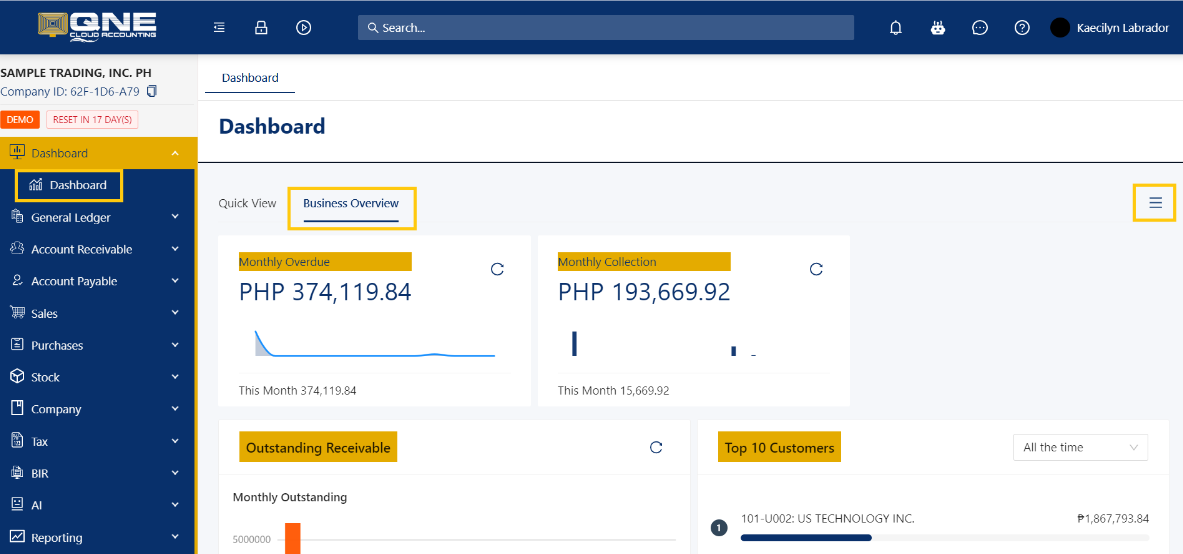Click the Monthly Collection bar chart
Screen dimensions: 1183x554
[664, 343]
